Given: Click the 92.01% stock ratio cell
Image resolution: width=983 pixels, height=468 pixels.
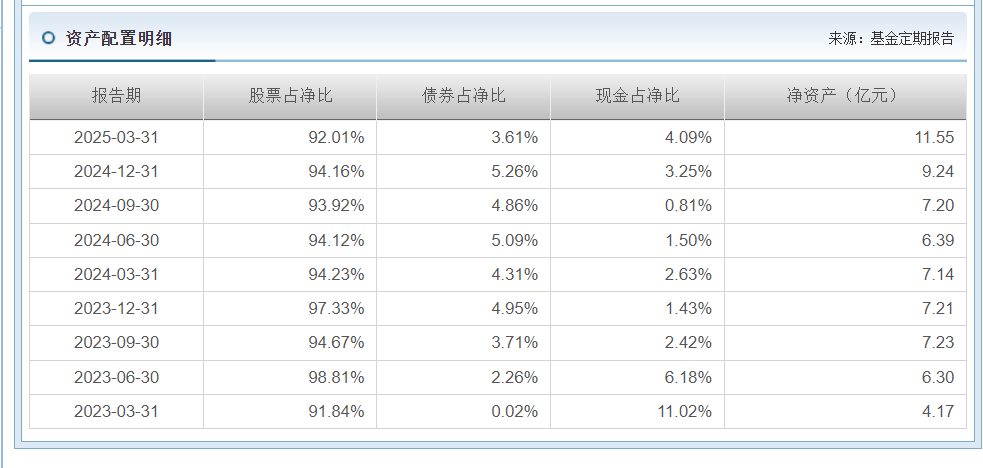Looking at the screenshot, I should tap(336, 137).
